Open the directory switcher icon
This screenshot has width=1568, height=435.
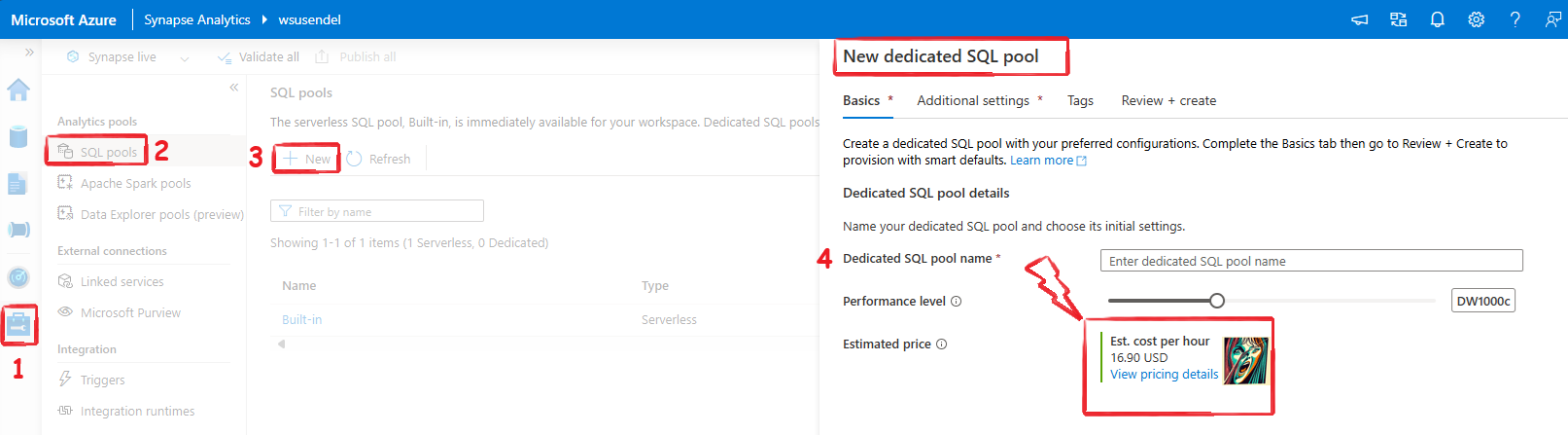[x=1399, y=19]
